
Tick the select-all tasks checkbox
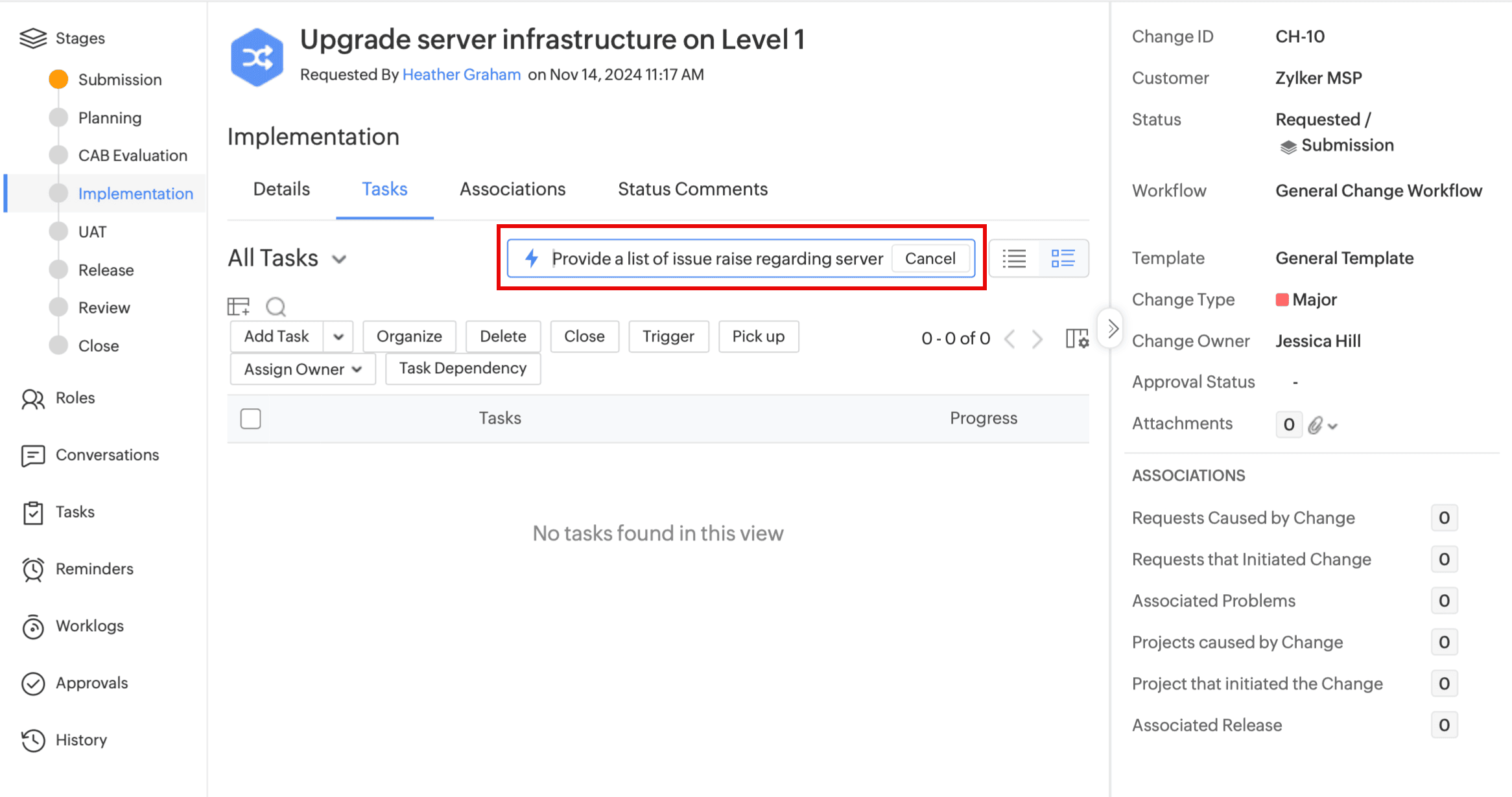(x=251, y=419)
